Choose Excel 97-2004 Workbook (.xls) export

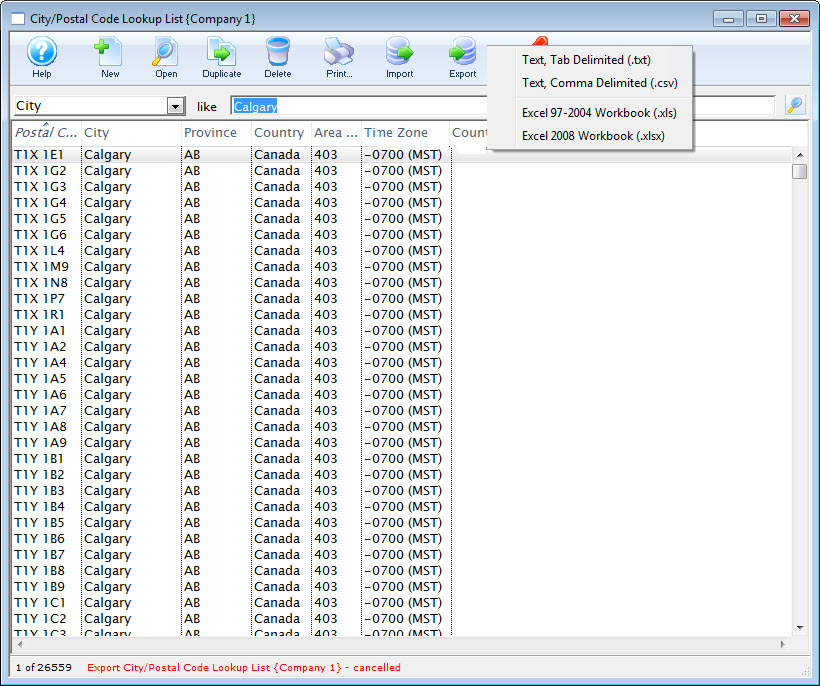click(599, 113)
